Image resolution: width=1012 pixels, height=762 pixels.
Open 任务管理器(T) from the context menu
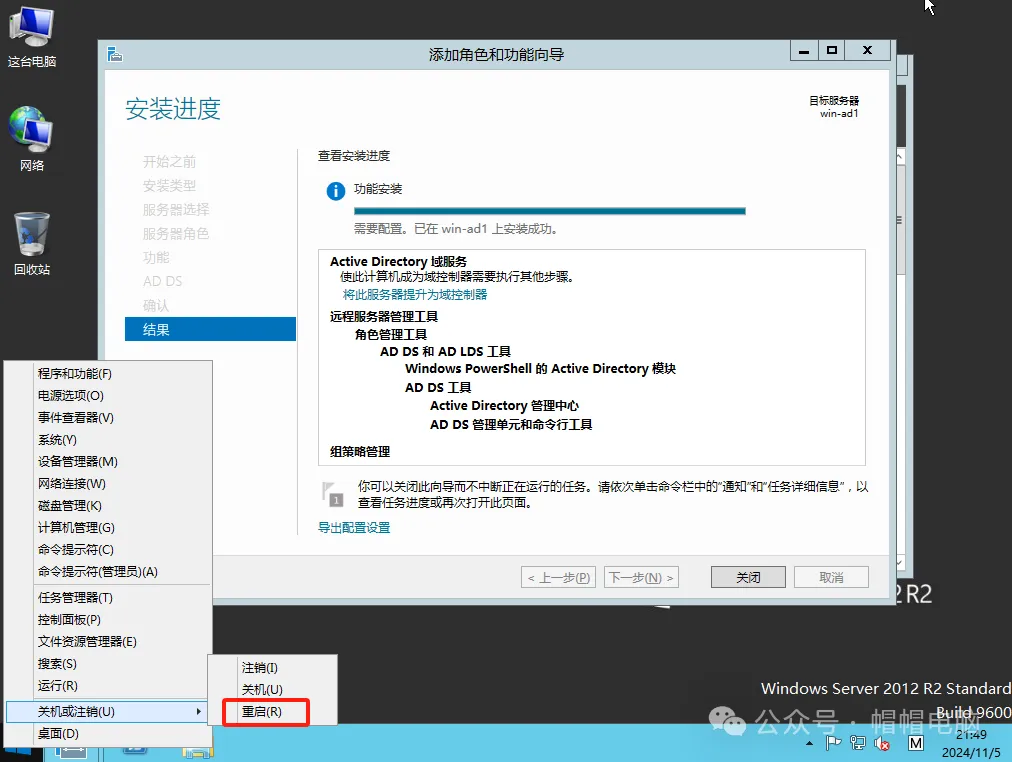pos(75,598)
